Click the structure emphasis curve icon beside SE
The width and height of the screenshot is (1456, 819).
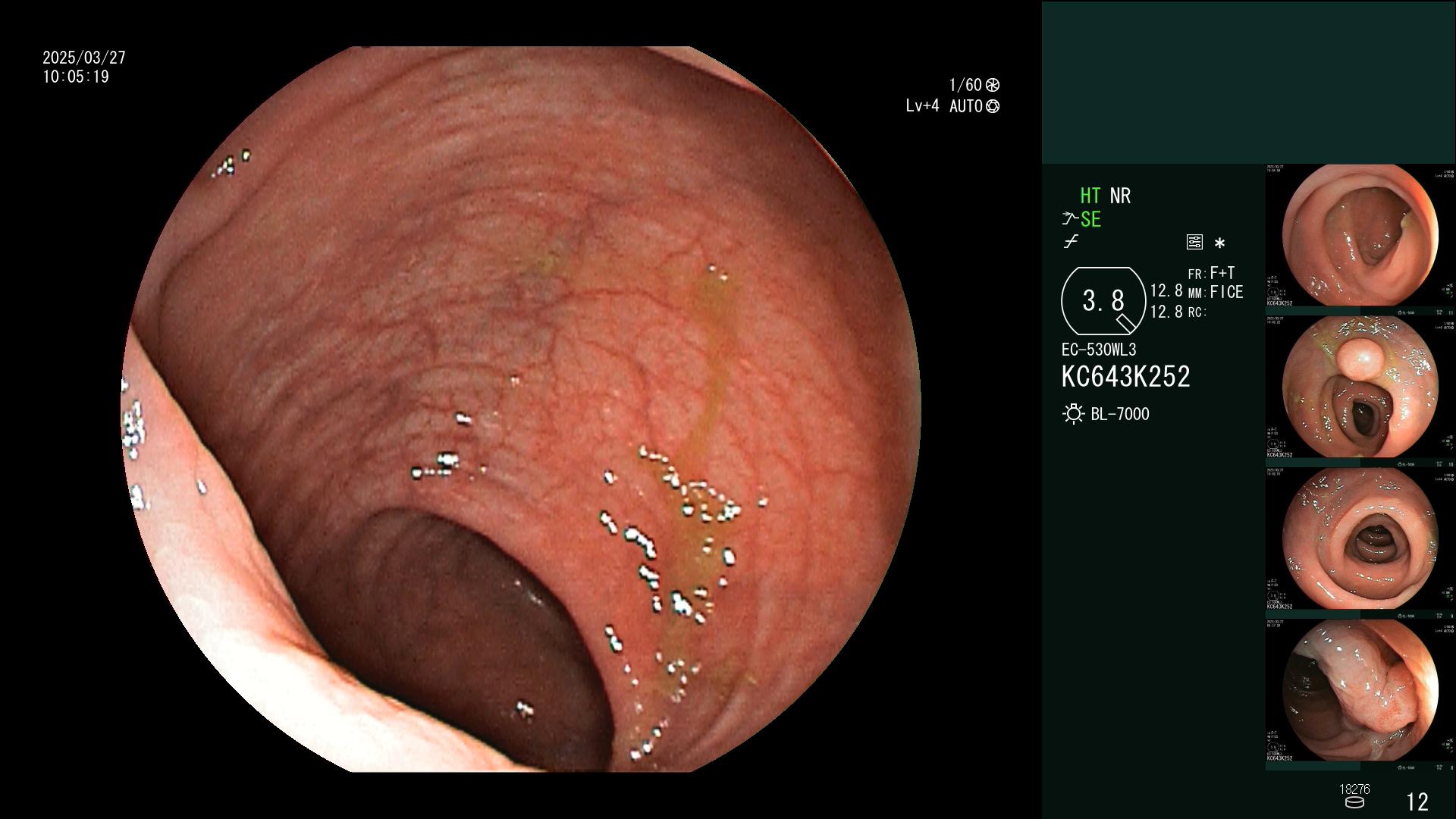pos(1070,219)
